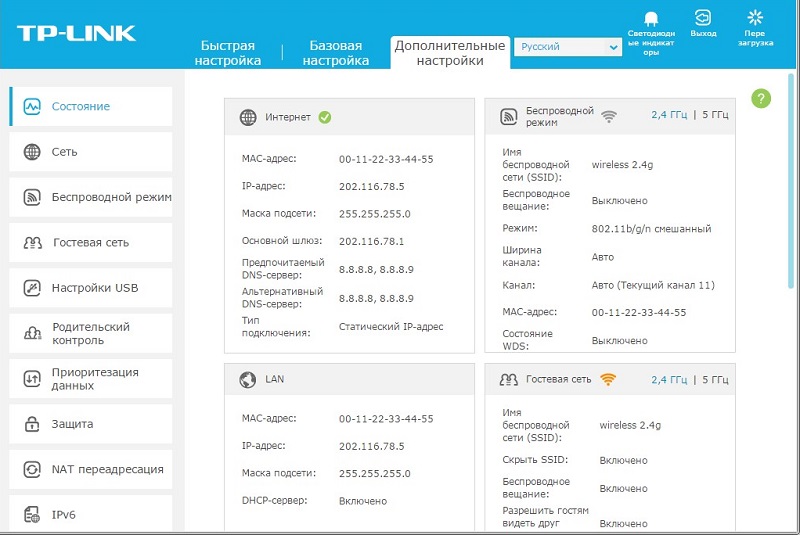Viewport: 800px width, 535px height.
Task: Click the Состояние status sidebar icon
Action: click(x=32, y=106)
